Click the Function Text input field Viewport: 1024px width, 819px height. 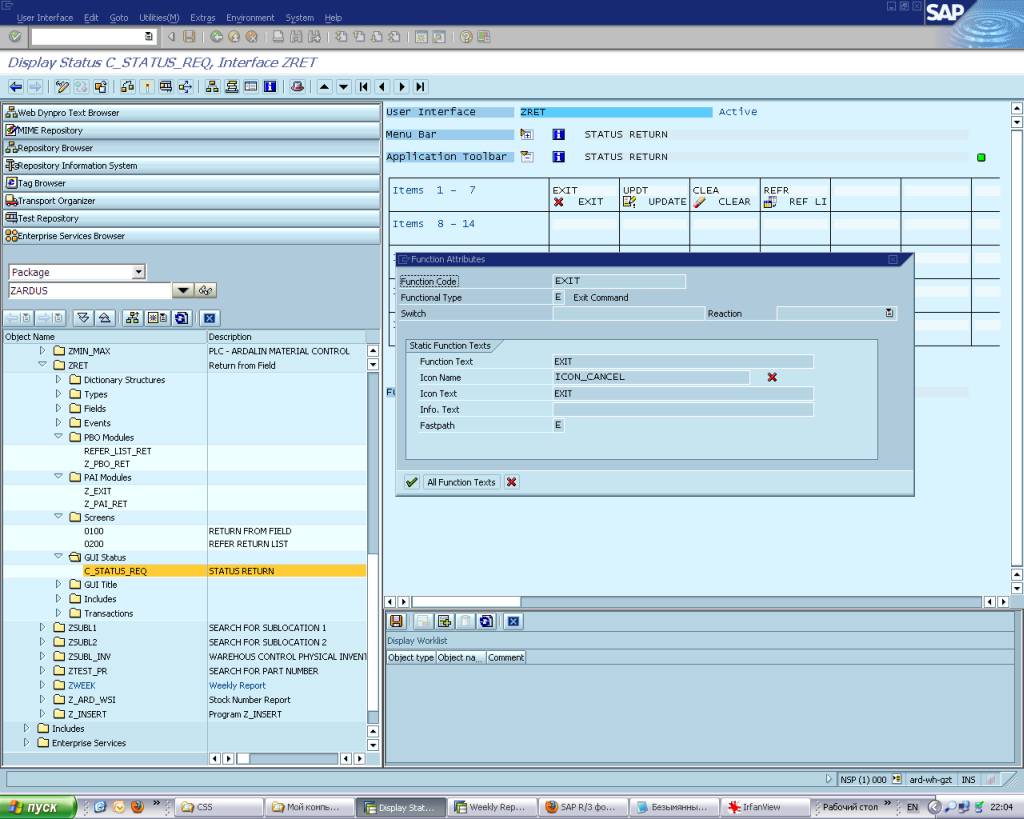(x=682, y=361)
